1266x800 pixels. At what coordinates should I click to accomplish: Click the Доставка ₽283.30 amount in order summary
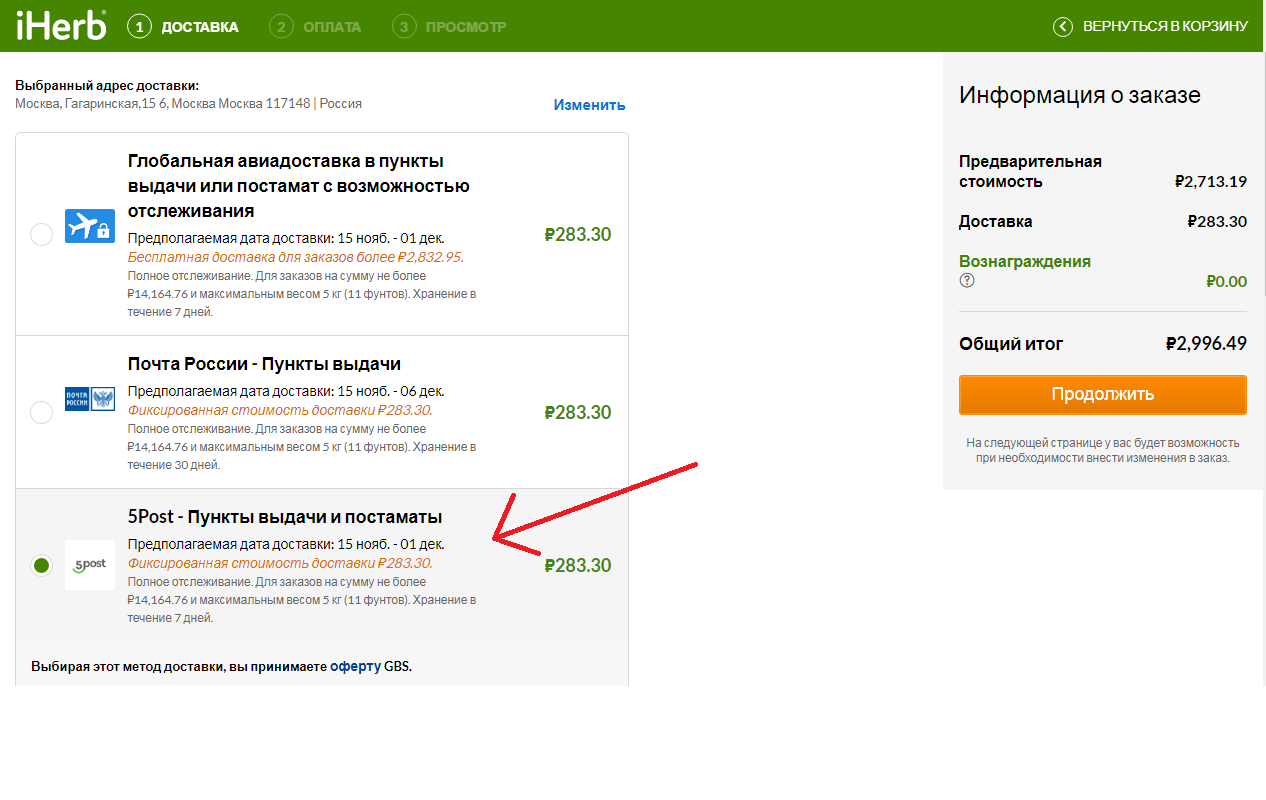click(1217, 222)
